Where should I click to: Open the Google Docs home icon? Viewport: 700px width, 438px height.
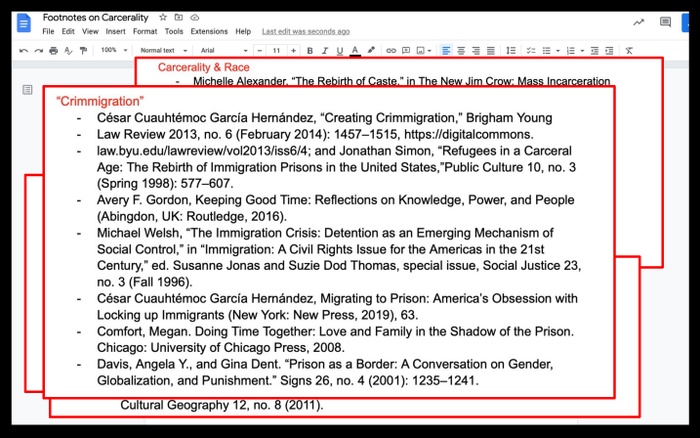(x=24, y=23)
